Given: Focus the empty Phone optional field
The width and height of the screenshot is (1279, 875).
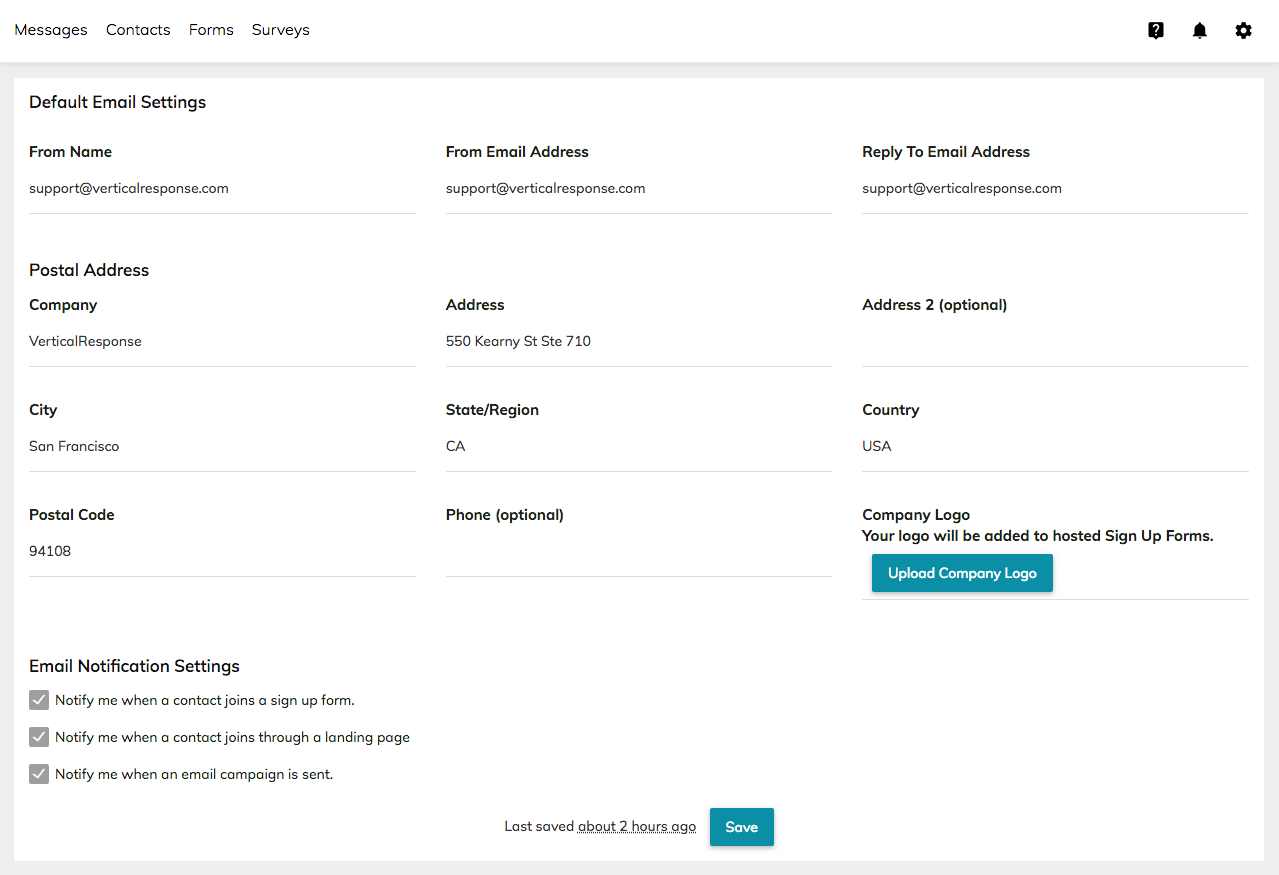Looking at the screenshot, I should click(x=639, y=551).
